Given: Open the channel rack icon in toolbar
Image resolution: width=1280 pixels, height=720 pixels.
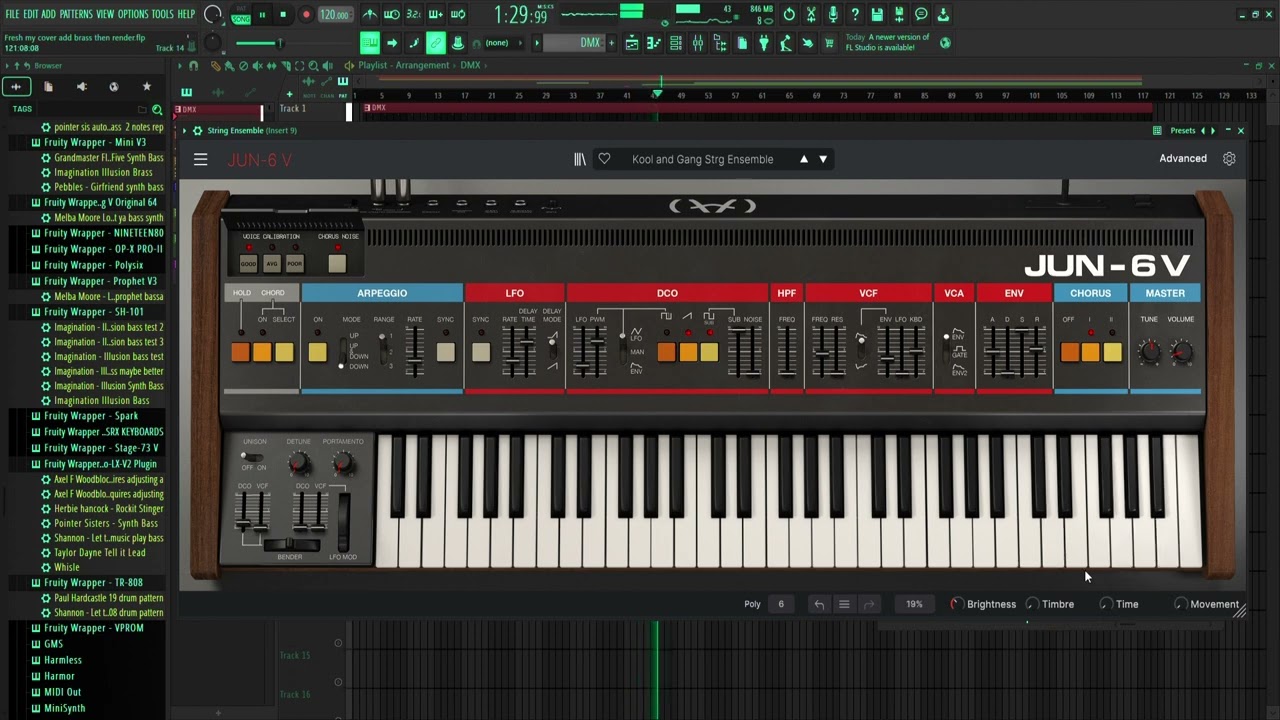Looking at the screenshot, I should (676, 43).
